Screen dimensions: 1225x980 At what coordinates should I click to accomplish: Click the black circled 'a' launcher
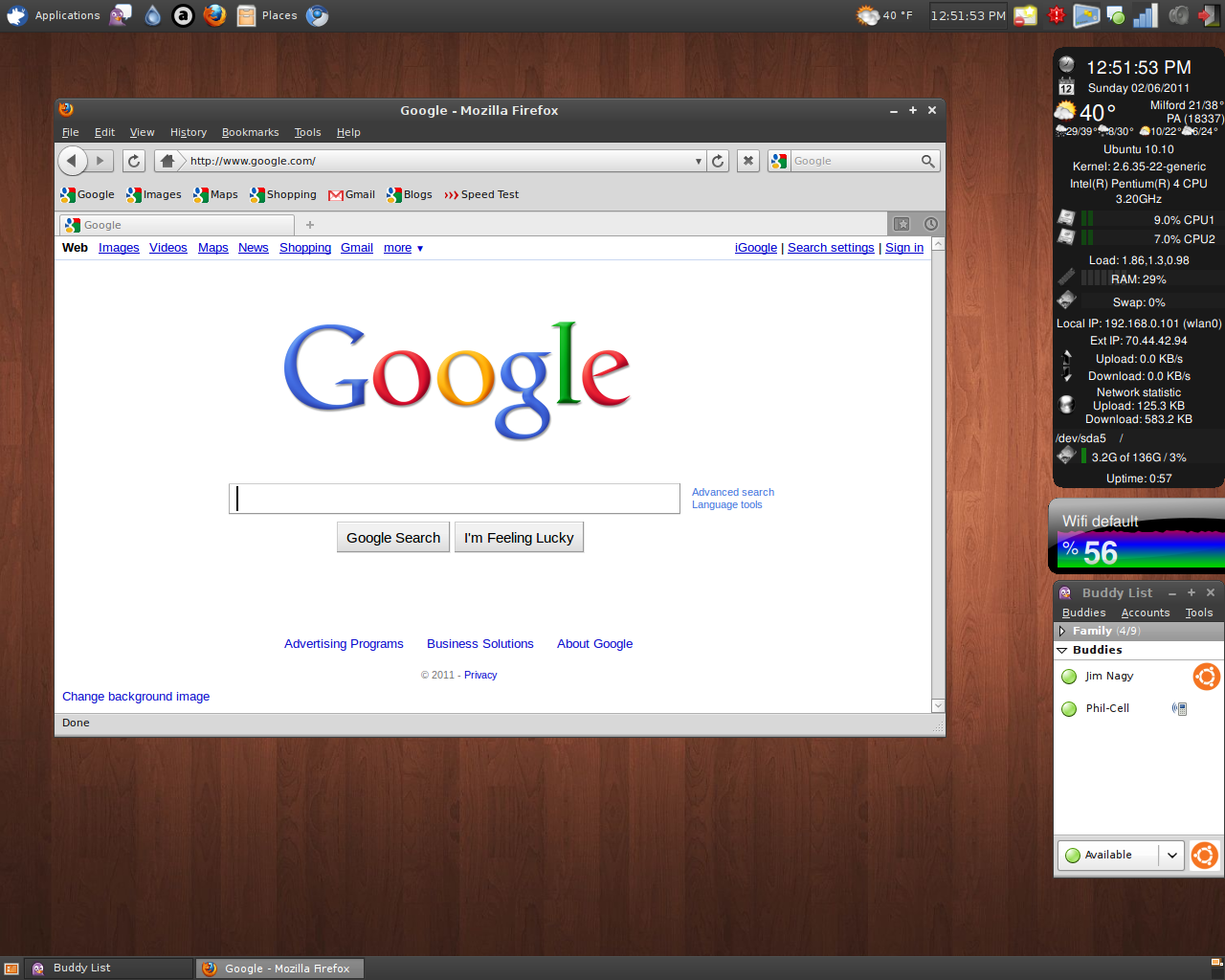(183, 15)
